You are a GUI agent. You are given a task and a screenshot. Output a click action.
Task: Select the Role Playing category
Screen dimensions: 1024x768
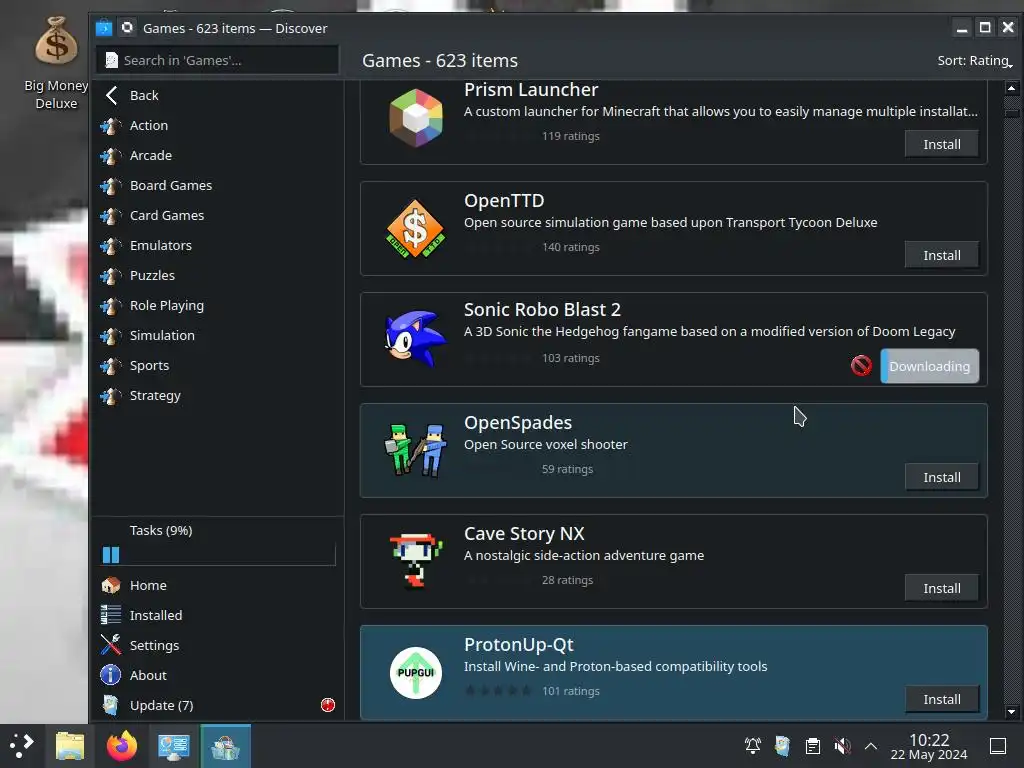217,306
